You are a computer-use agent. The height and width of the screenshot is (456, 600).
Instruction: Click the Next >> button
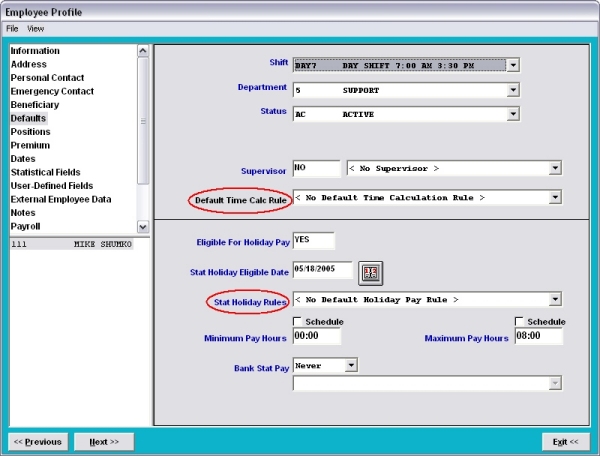click(x=104, y=442)
